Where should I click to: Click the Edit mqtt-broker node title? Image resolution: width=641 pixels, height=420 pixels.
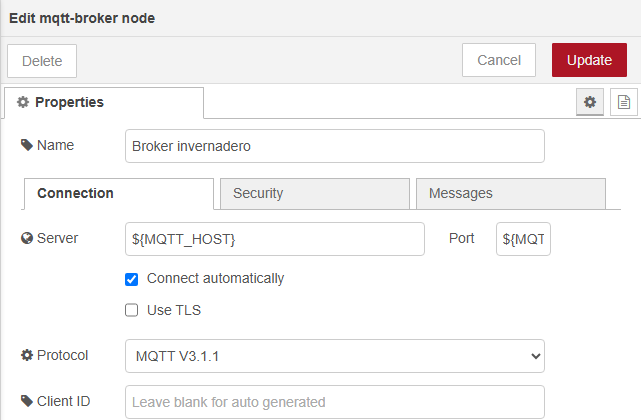pos(82,18)
